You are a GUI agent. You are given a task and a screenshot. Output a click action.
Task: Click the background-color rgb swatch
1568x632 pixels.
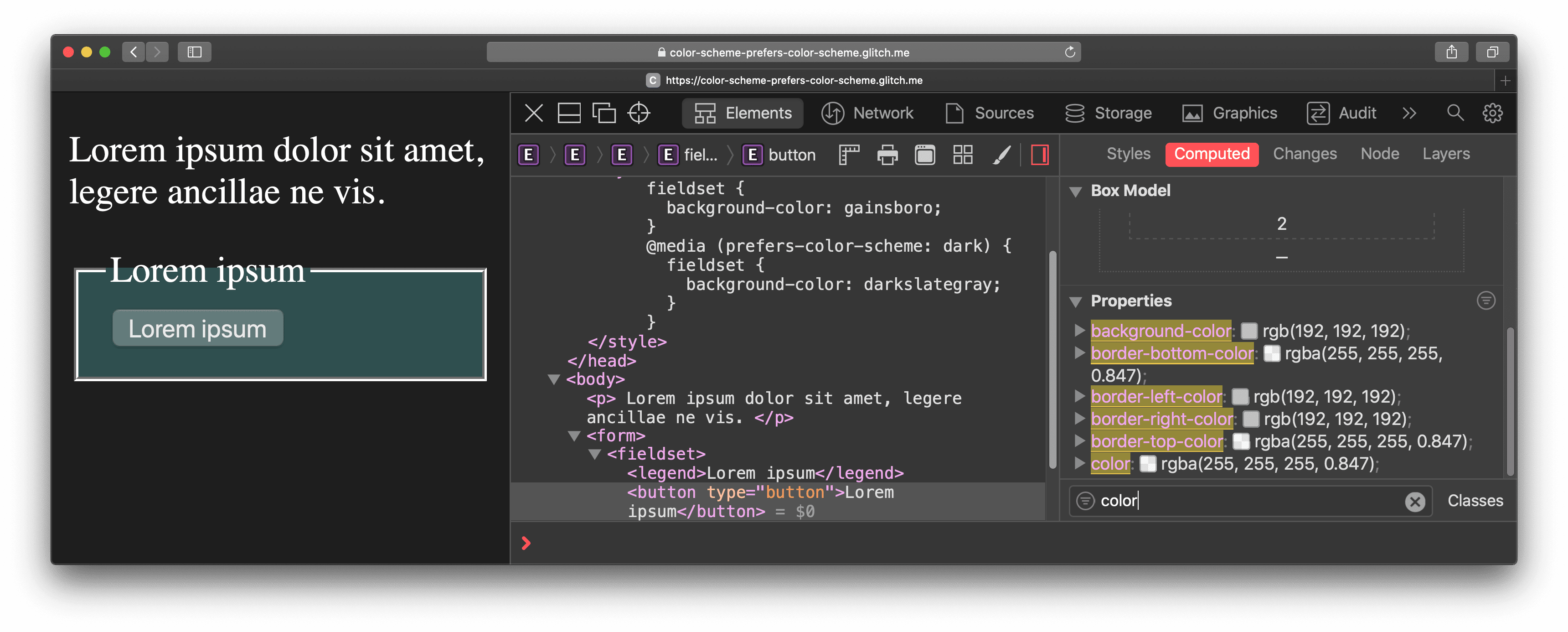(1249, 331)
